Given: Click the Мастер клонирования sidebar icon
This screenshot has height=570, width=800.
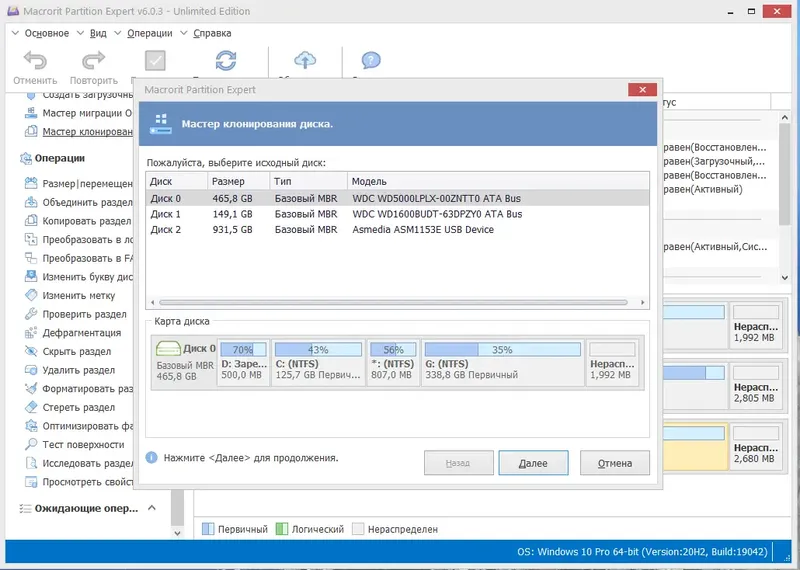Looking at the screenshot, I should (31, 131).
